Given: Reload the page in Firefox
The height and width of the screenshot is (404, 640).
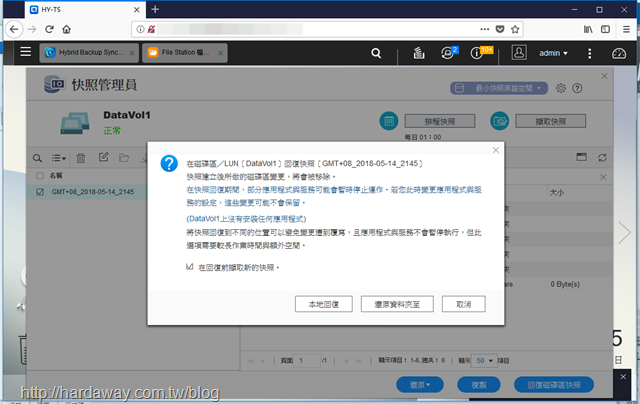Looking at the screenshot, I should point(49,29).
